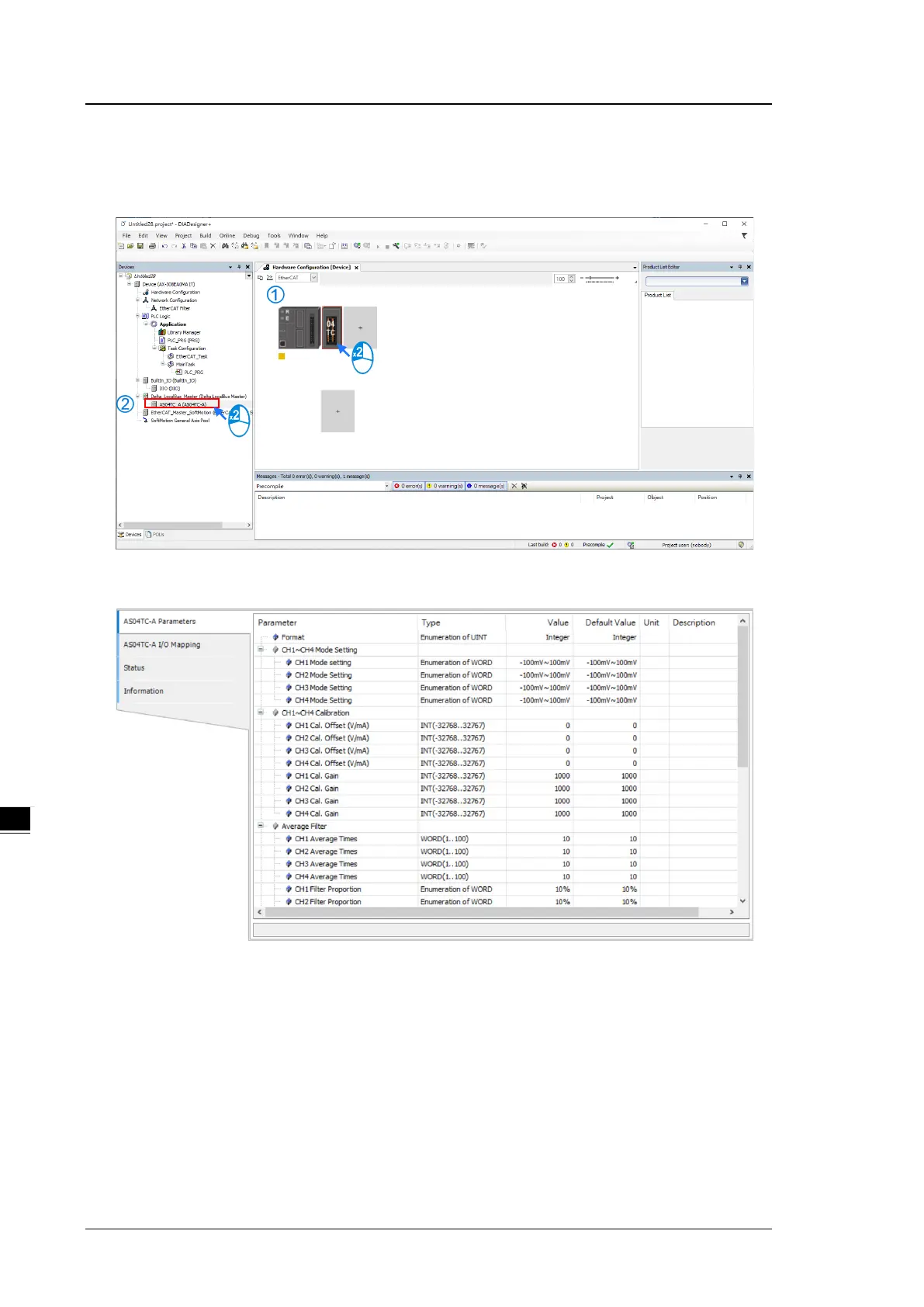Pin the Product List Editor panel
Screen dimensions: 924x1307
pos(740,267)
